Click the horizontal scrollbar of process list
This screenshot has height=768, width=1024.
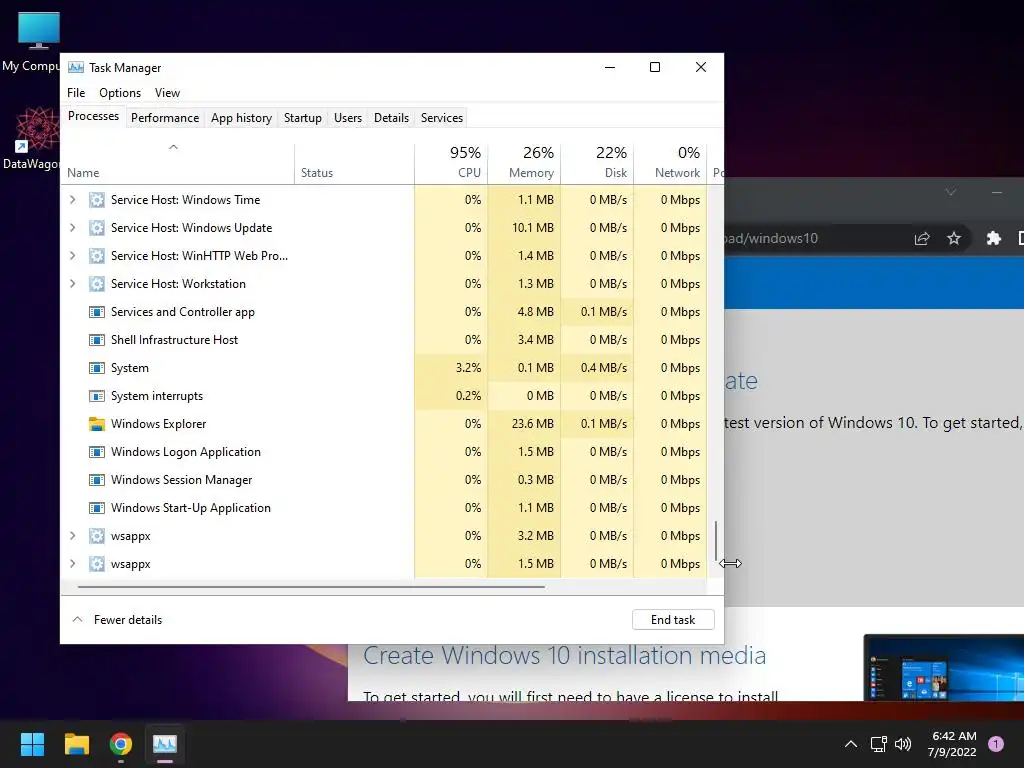[311, 587]
